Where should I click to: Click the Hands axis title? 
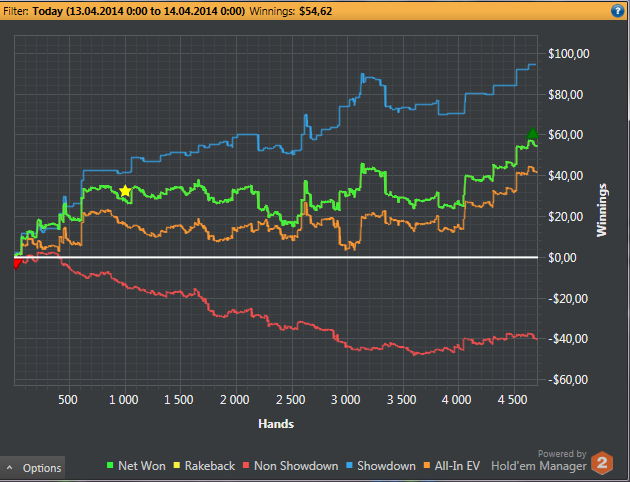click(x=276, y=424)
